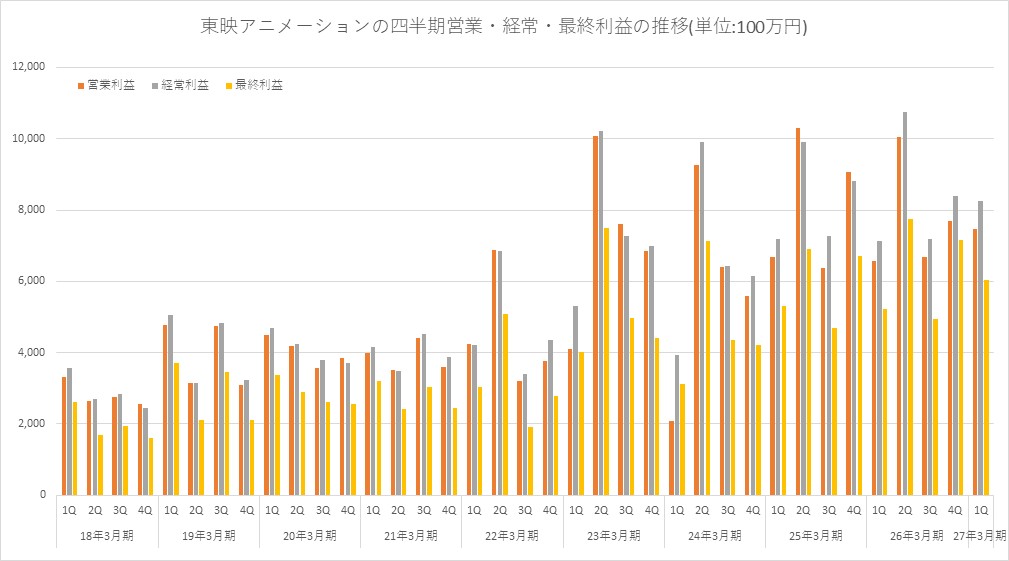The height and width of the screenshot is (561, 1009).
Task: Click the orange 営業利益 legend swatch
Action: 82,86
